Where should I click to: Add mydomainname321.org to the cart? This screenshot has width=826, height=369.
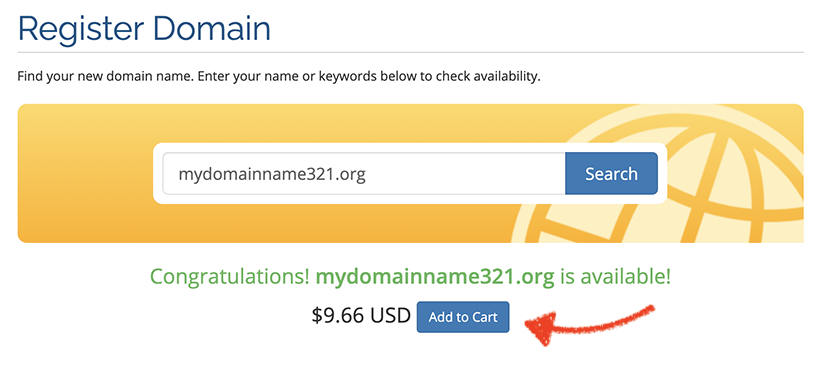click(x=463, y=317)
